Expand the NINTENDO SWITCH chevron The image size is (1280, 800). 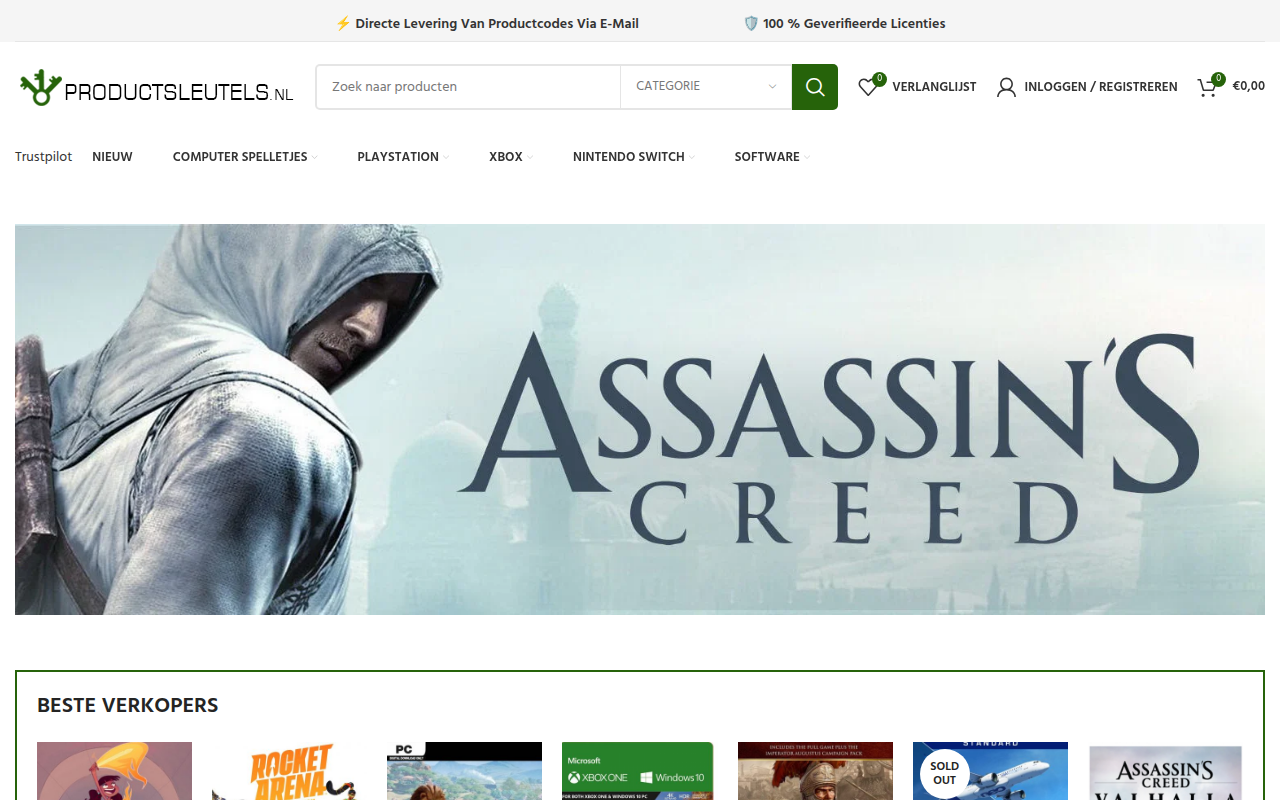(x=692, y=157)
